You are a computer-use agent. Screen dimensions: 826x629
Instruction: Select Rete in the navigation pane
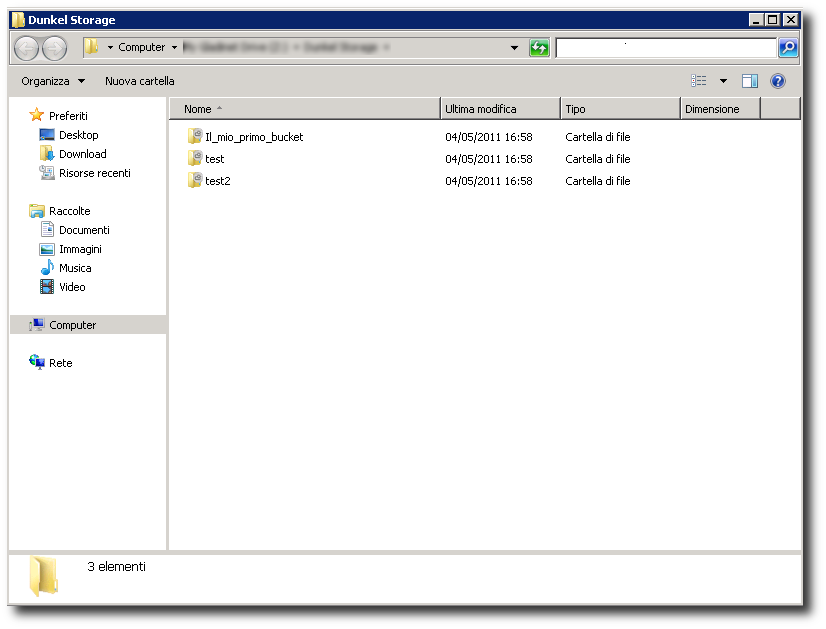(x=61, y=362)
